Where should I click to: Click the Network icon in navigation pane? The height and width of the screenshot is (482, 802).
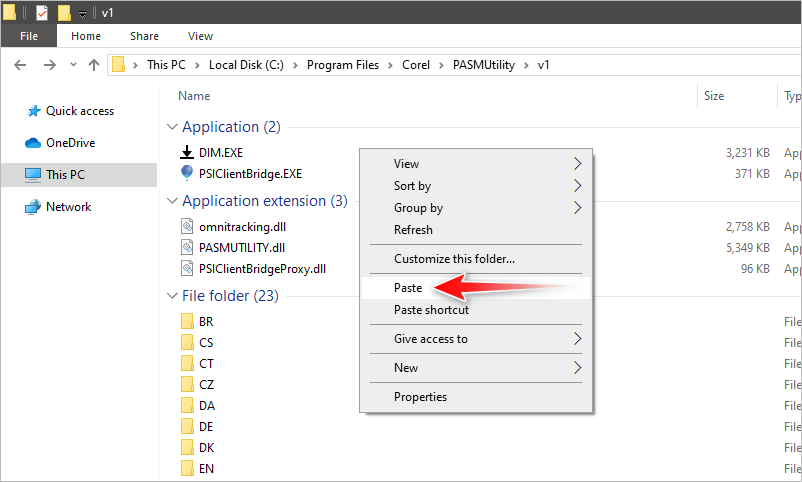click(x=33, y=207)
